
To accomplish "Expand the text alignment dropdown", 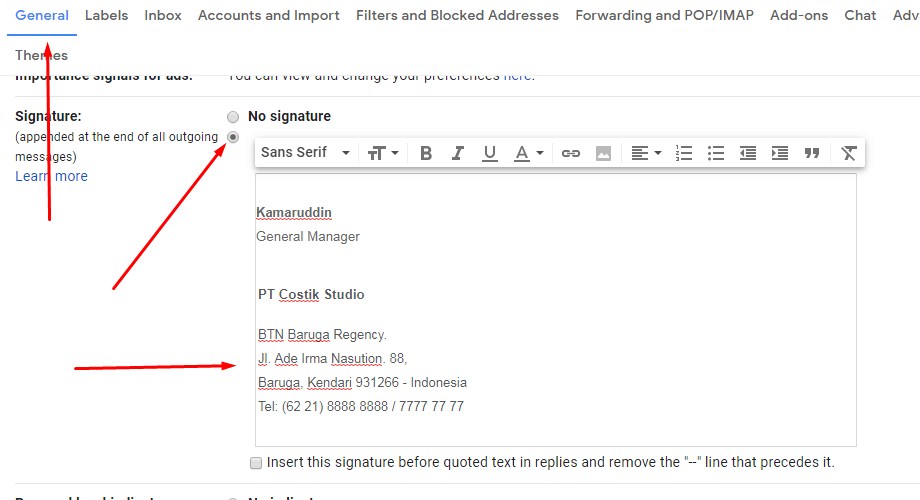I will (646, 153).
